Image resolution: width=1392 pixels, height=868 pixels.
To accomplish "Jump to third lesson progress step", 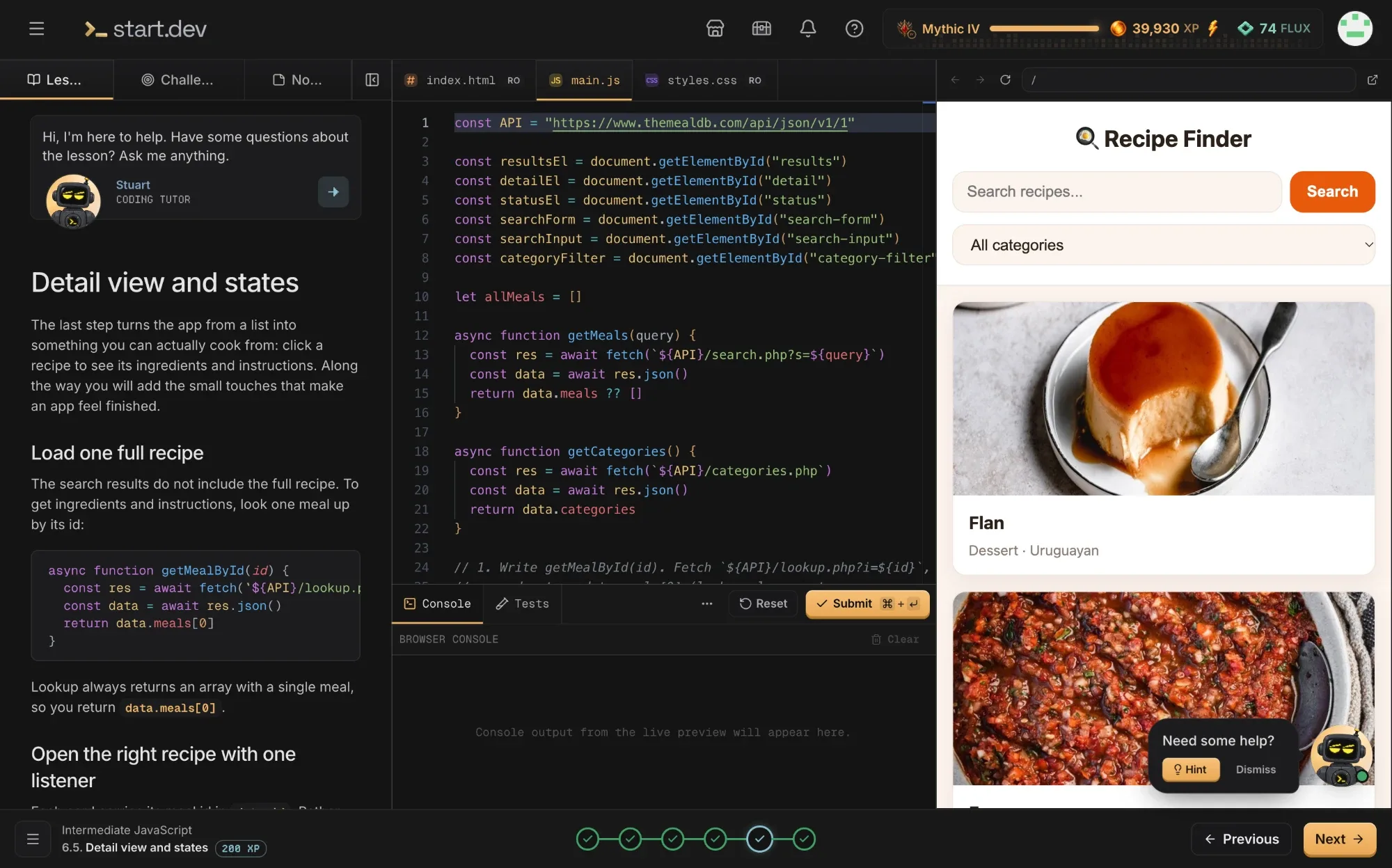I will 672,839.
